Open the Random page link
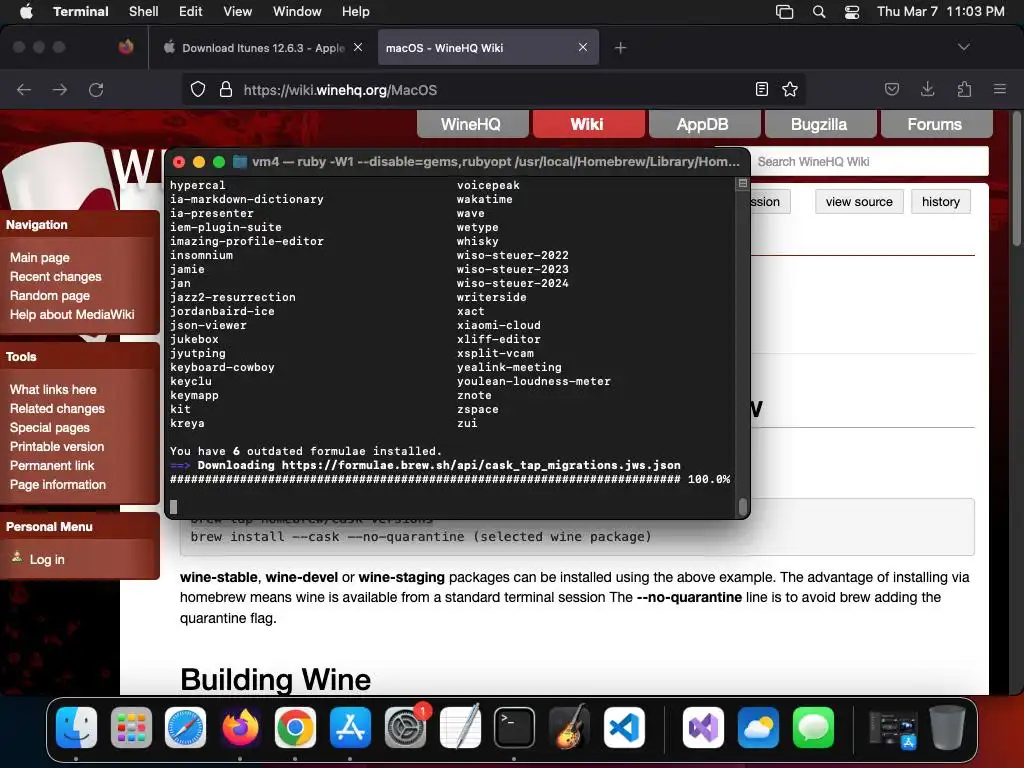 [50, 295]
